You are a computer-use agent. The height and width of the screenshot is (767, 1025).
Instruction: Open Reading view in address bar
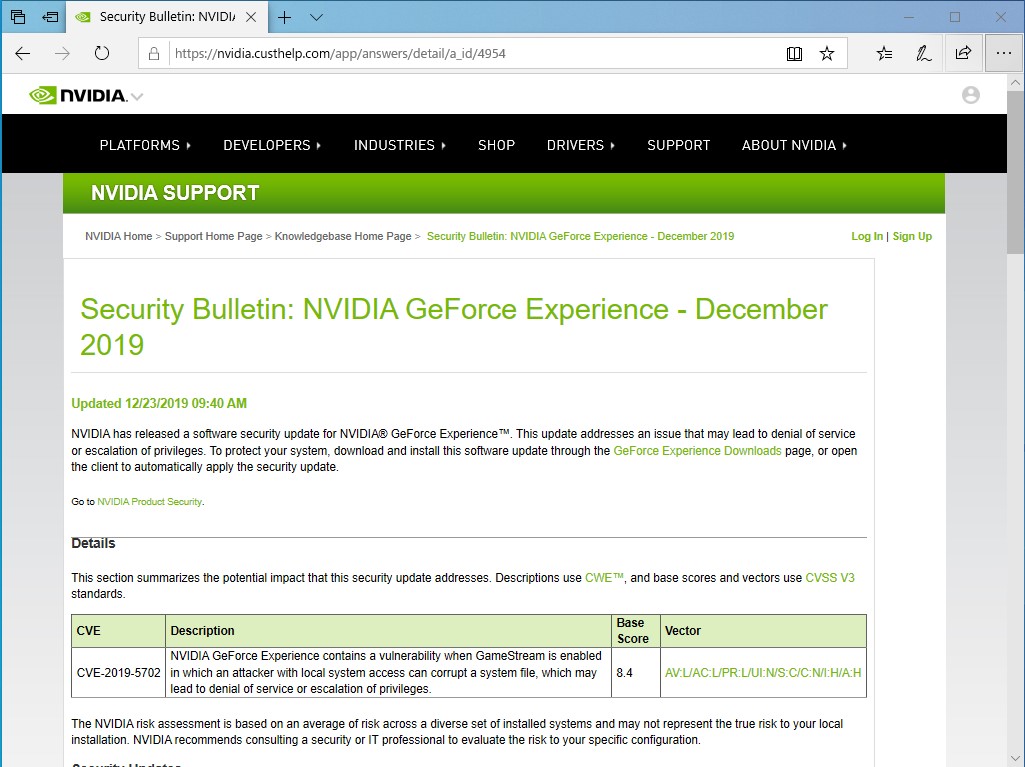click(794, 54)
